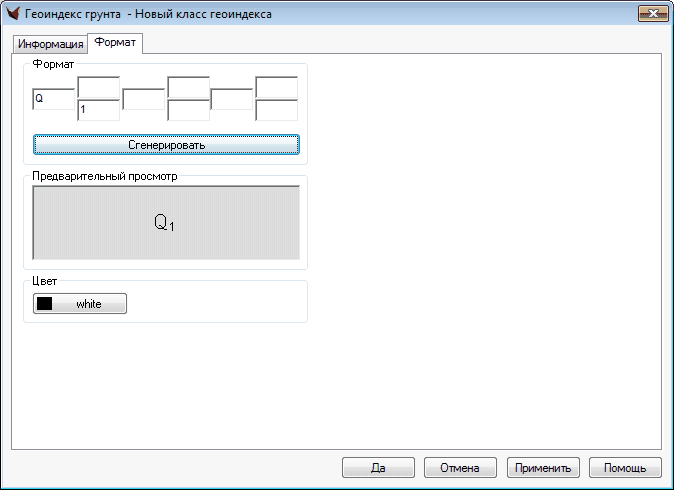Image resolution: width=674 pixels, height=490 pixels.
Task: Click the Q1 preview area
Action: click(x=166, y=223)
